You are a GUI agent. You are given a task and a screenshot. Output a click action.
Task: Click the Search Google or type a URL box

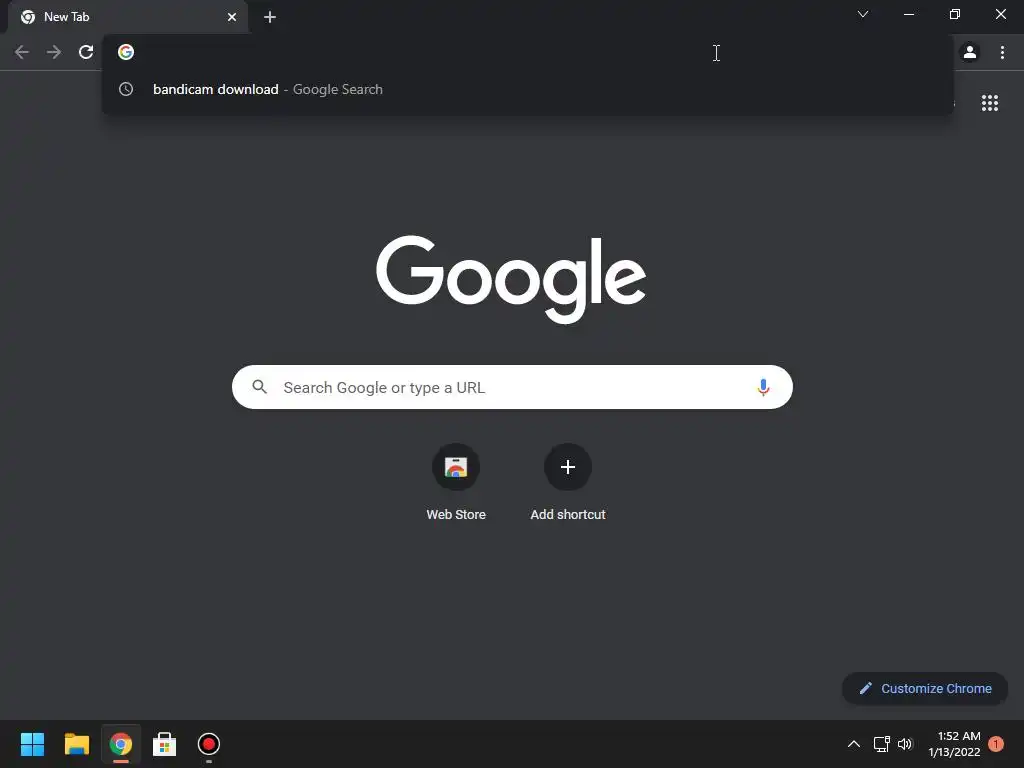512,387
